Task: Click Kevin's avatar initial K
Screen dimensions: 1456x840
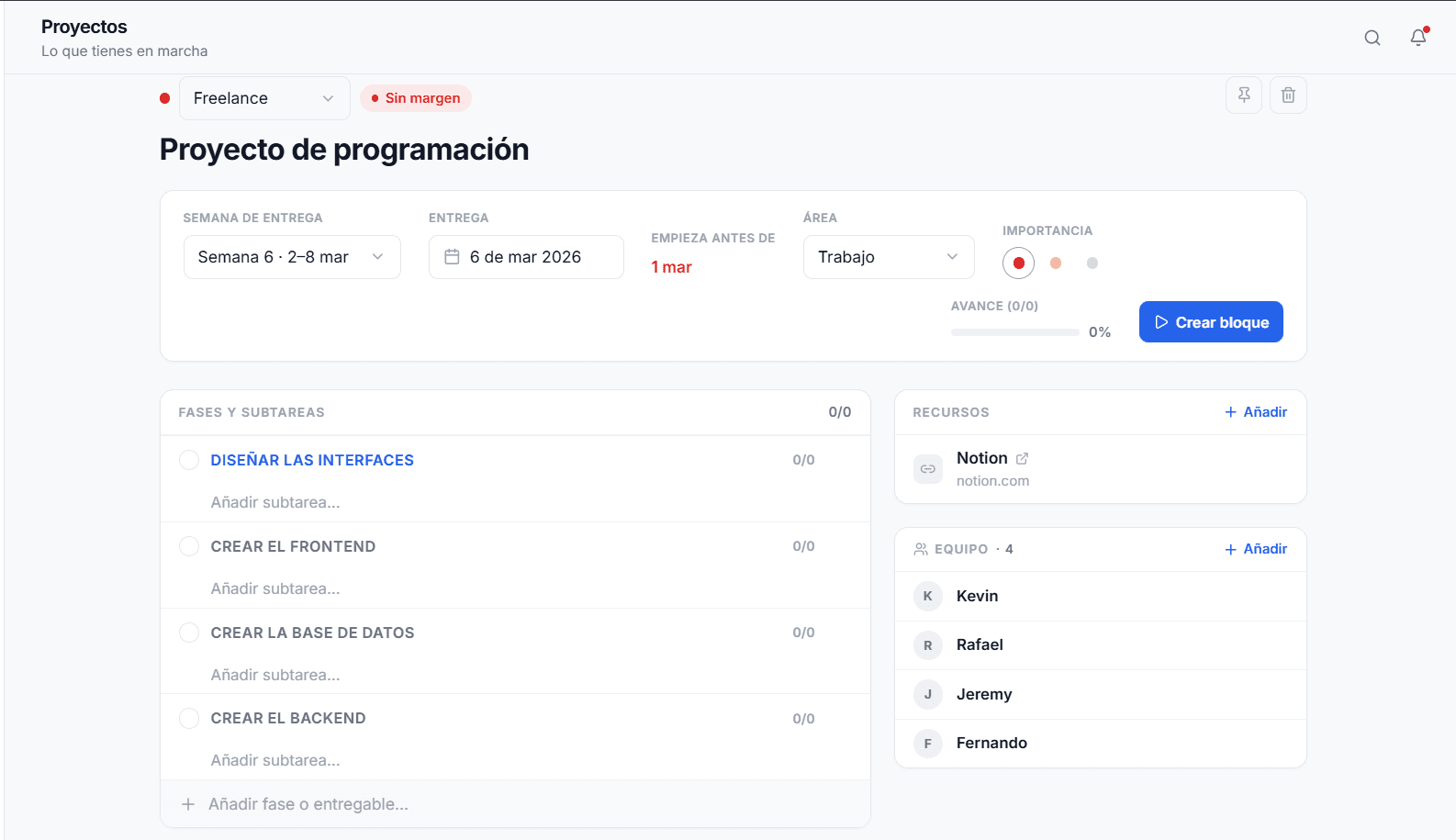Action: [928, 597]
